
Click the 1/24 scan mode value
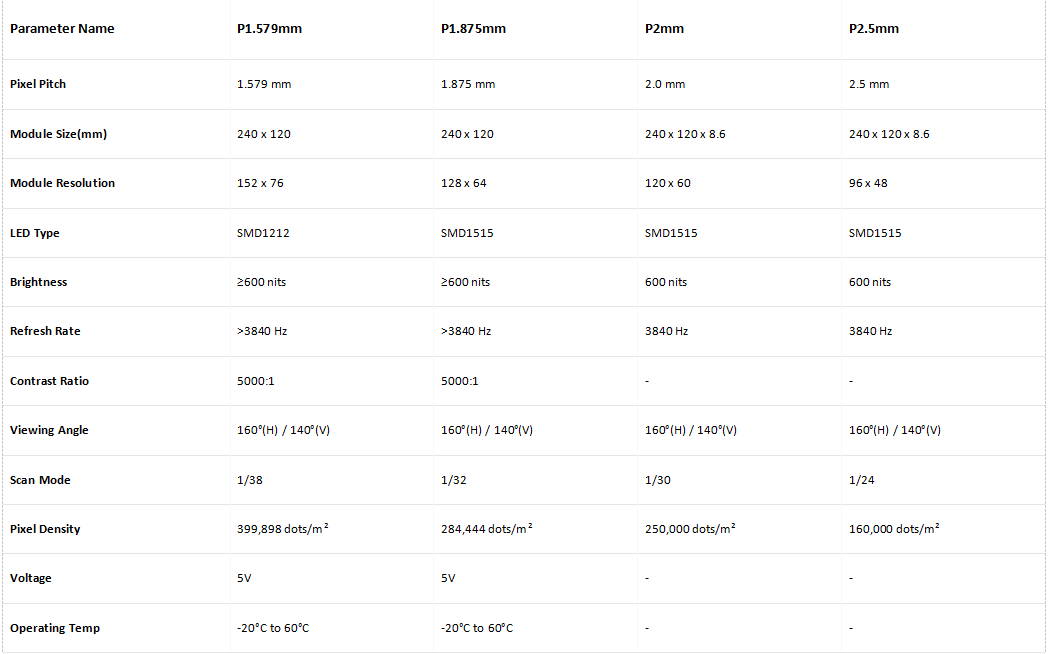863,480
